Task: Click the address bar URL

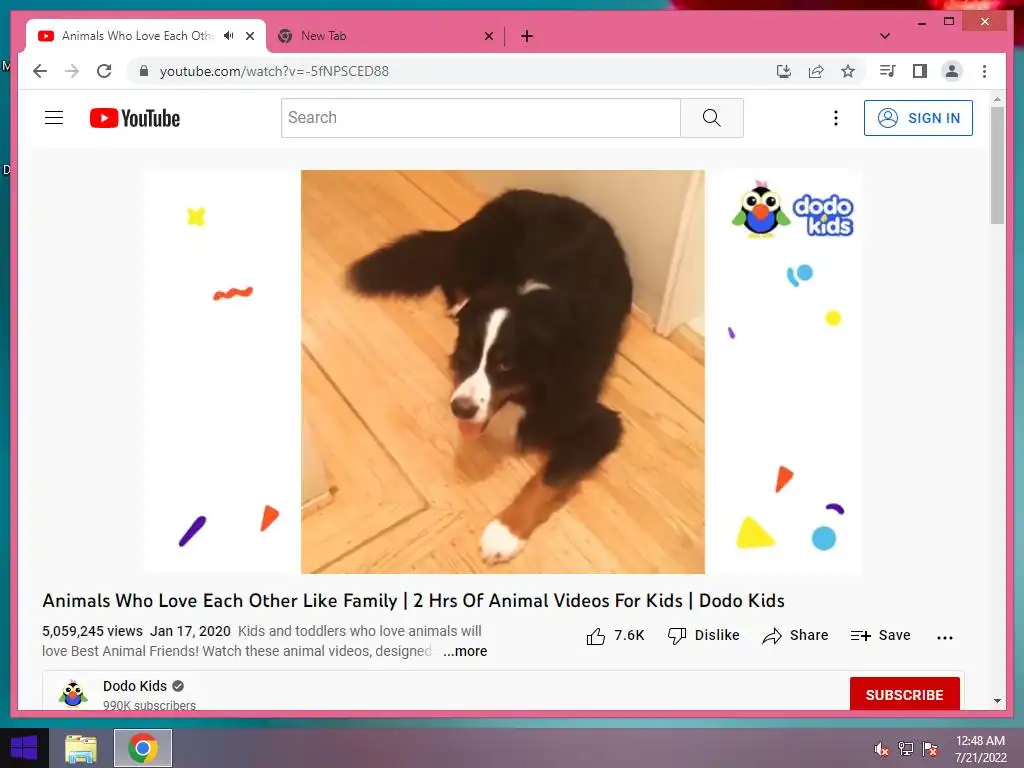Action: tap(274, 71)
